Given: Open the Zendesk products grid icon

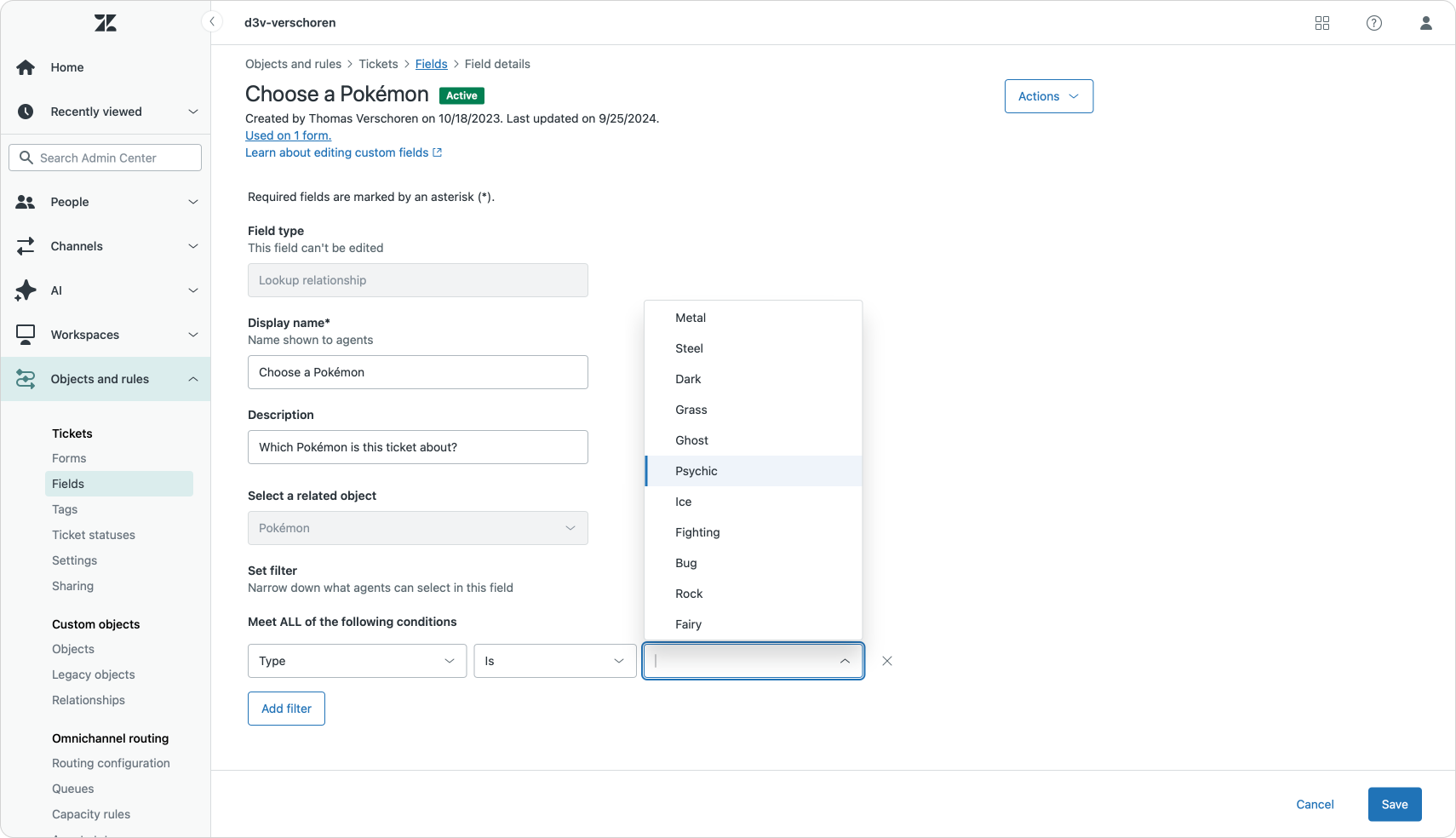Looking at the screenshot, I should point(1322,23).
